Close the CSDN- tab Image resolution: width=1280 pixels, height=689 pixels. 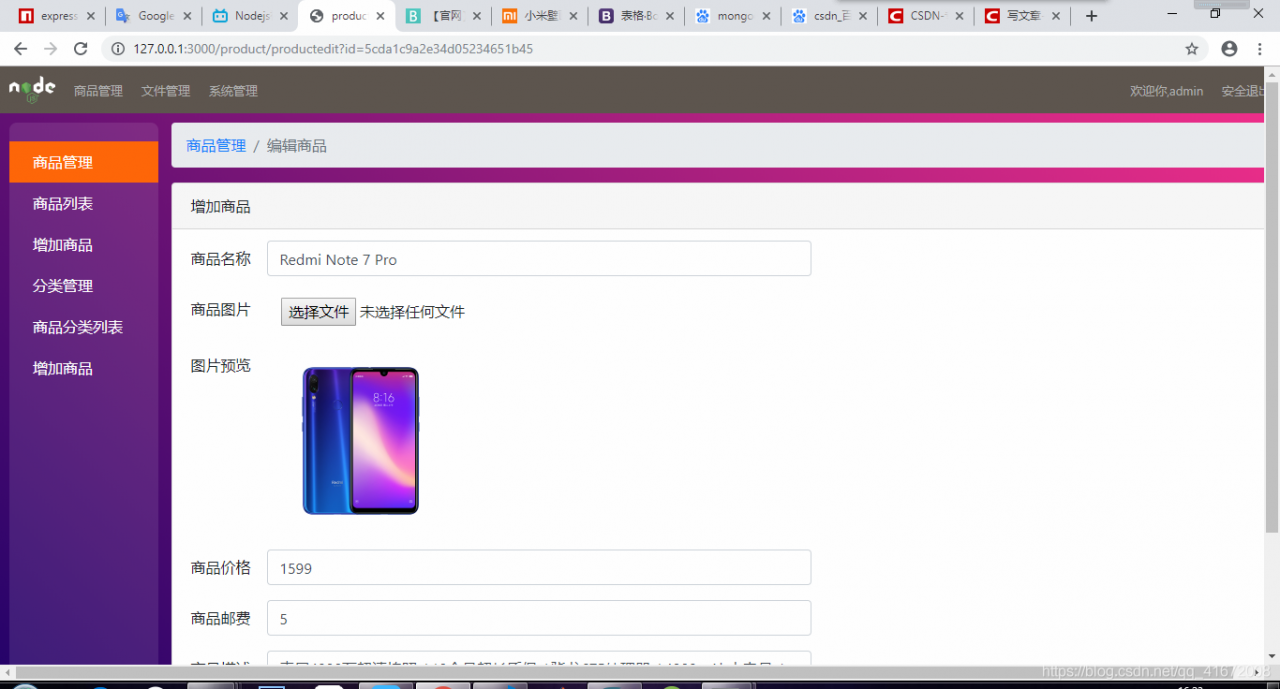(x=960, y=16)
